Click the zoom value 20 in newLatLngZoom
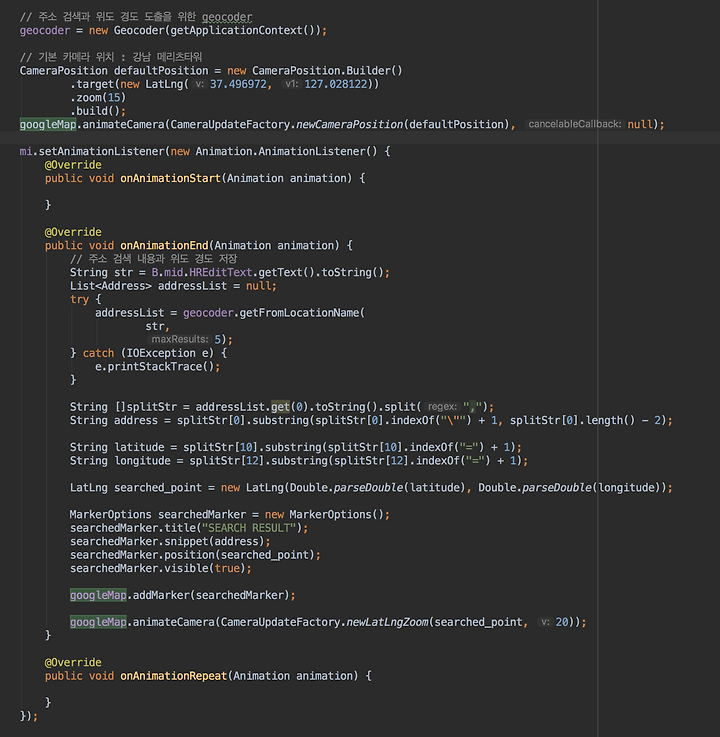The image size is (720, 737). pos(562,622)
